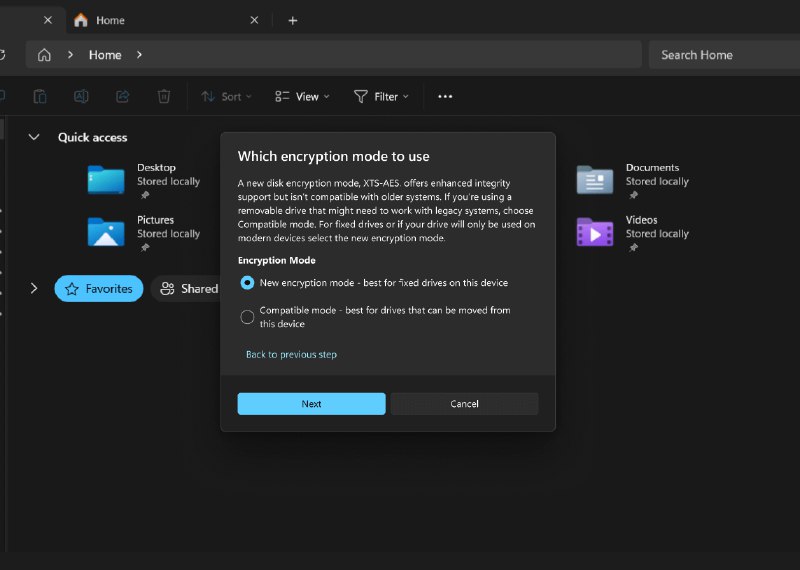Image resolution: width=800 pixels, height=570 pixels.
Task: Open the Desktop folder icon
Action: (106, 180)
